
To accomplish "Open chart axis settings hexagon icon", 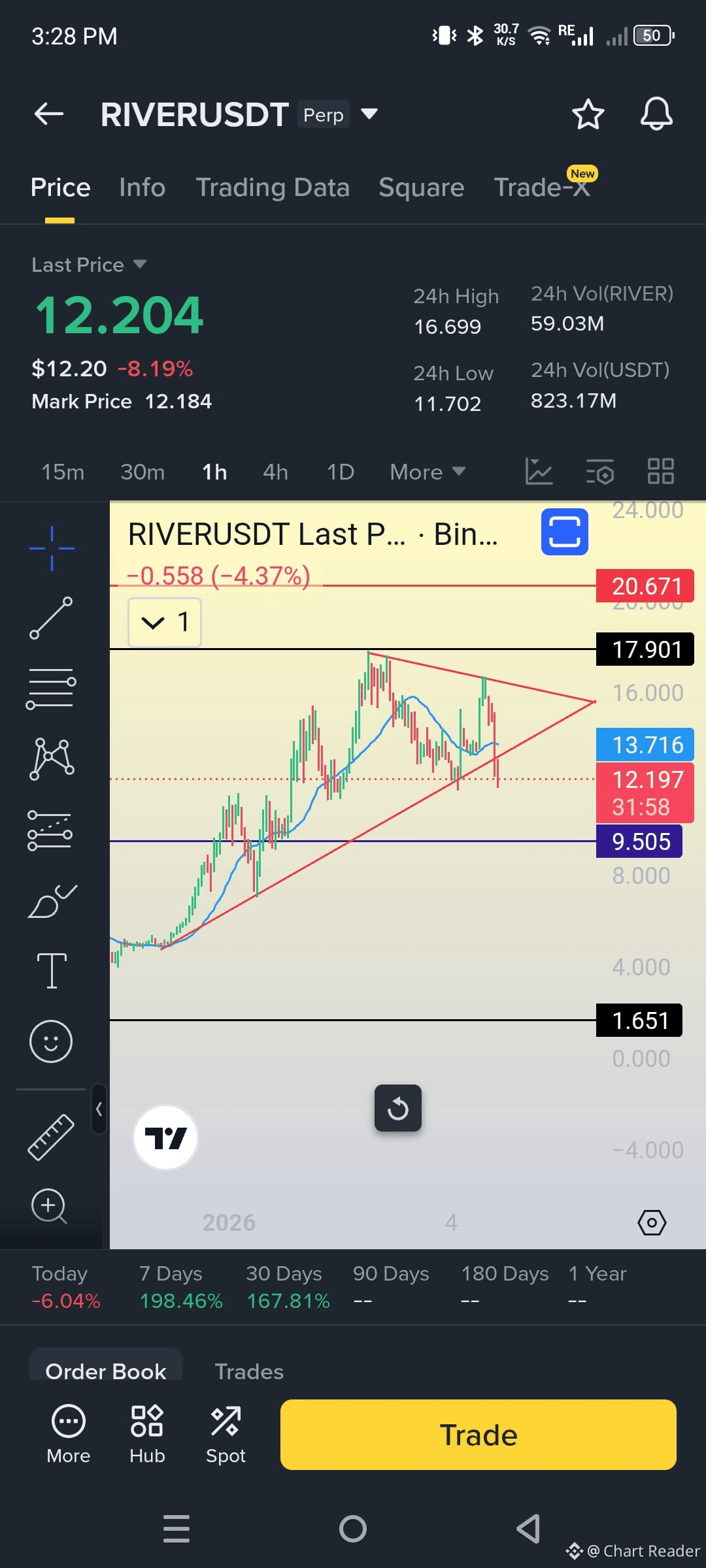I will [x=652, y=1222].
